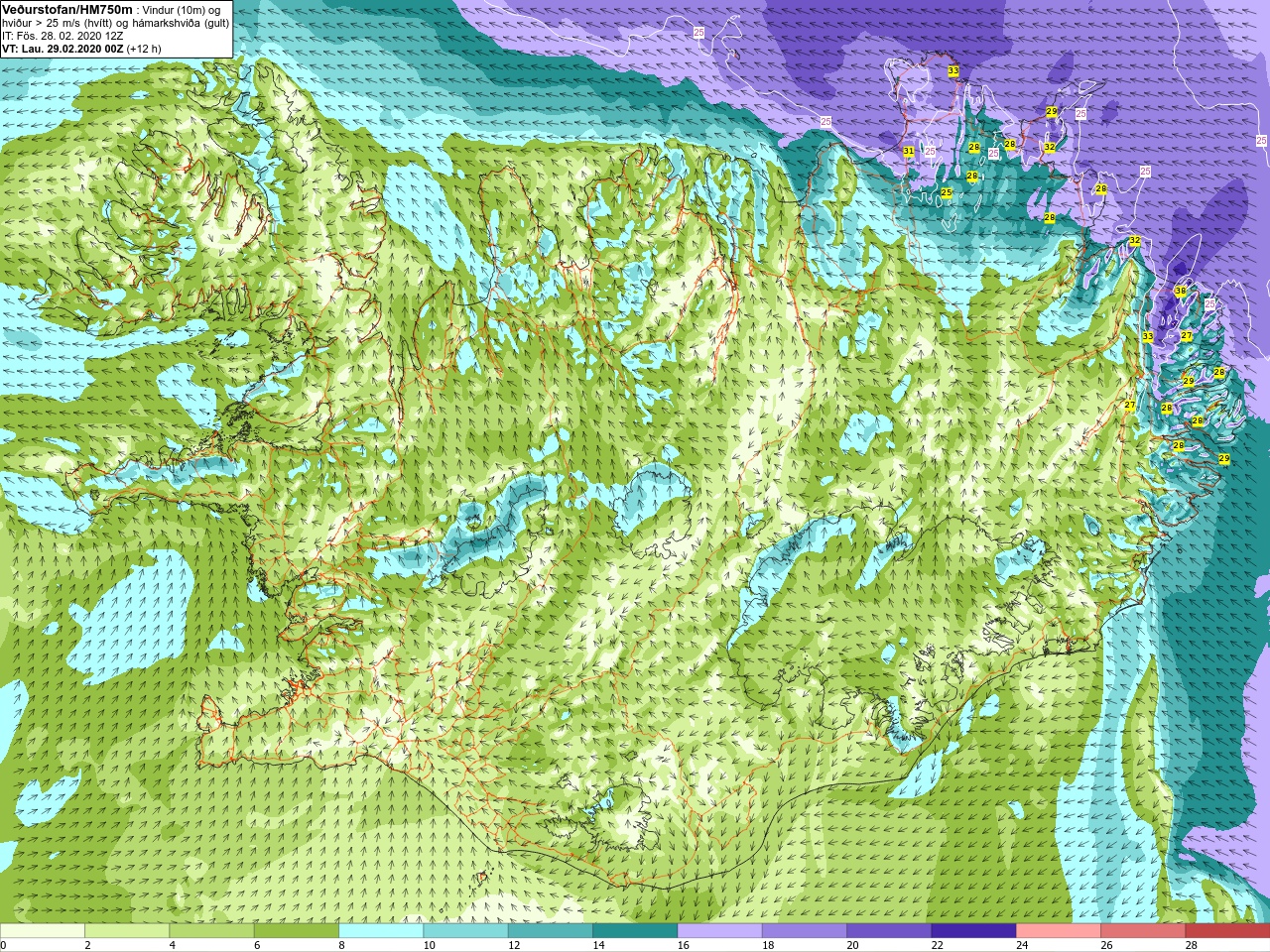Click the "Veðurstofan/HM750m" title text

pyautogui.click(x=66, y=9)
